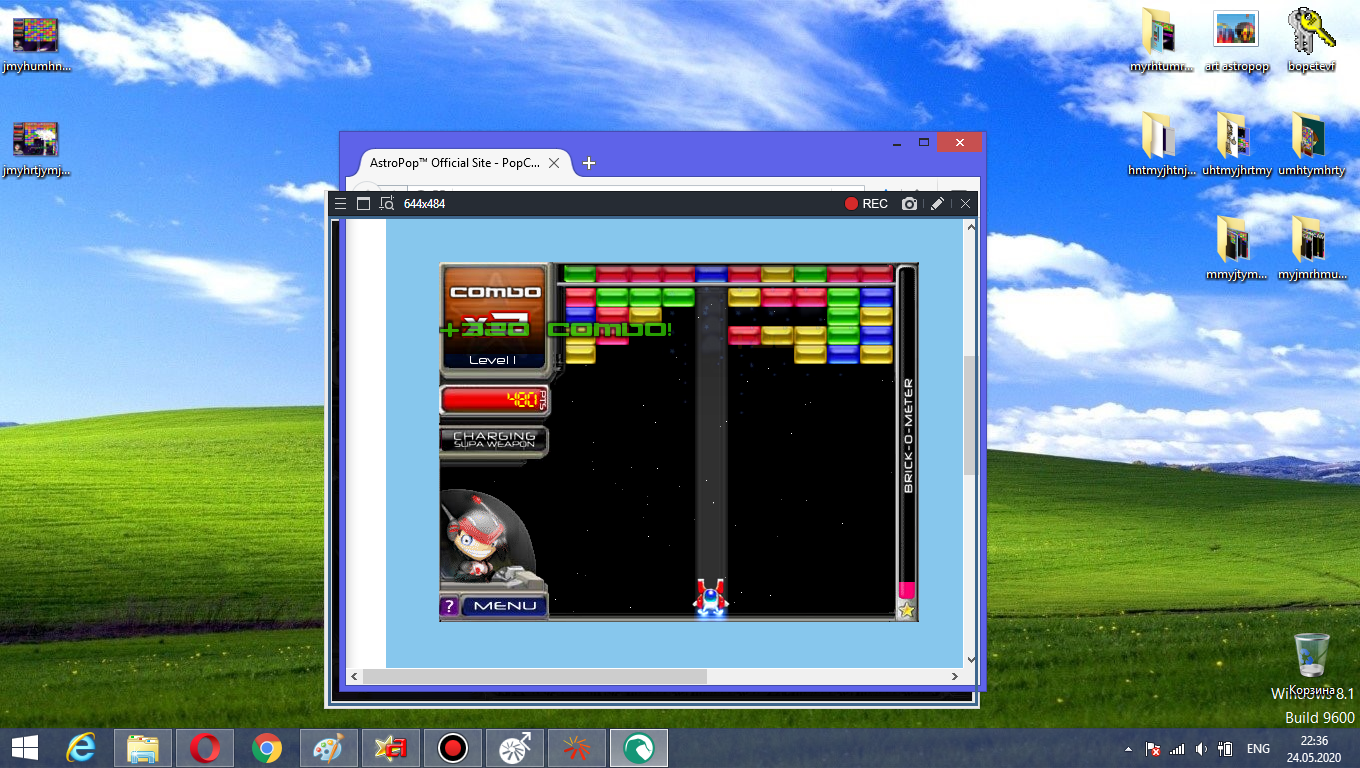Image resolution: width=1360 pixels, height=768 pixels.
Task: Click the recorder full-screen mode icon
Action: (x=363, y=204)
